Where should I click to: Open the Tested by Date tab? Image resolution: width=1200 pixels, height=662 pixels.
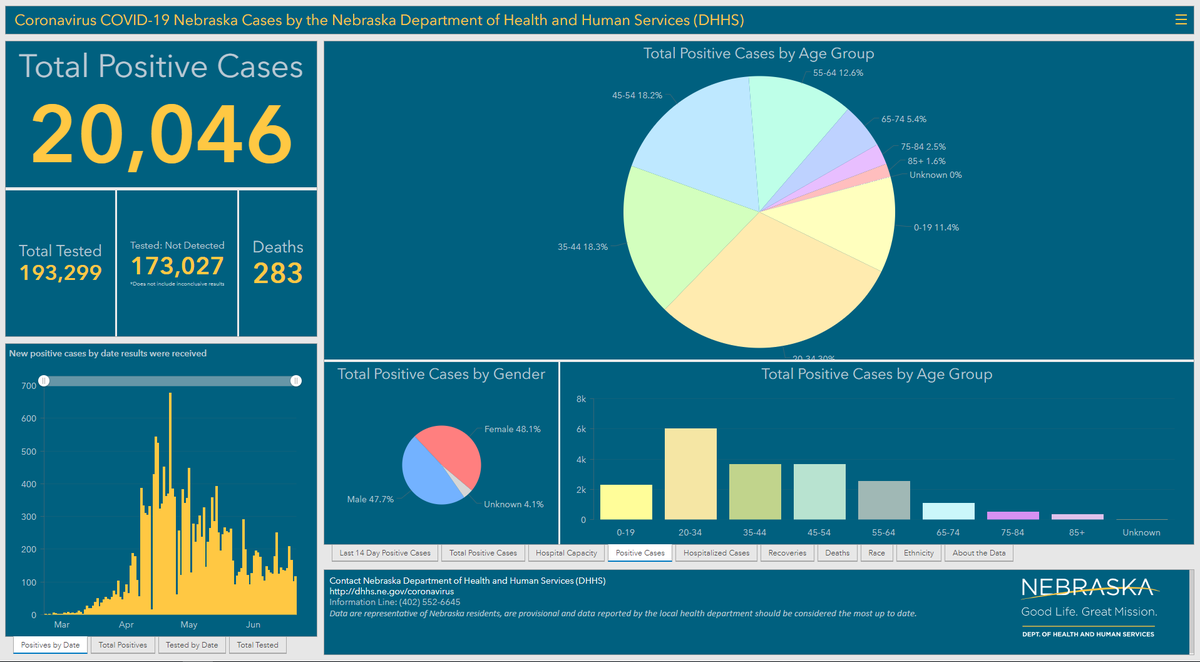[x=191, y=645]
